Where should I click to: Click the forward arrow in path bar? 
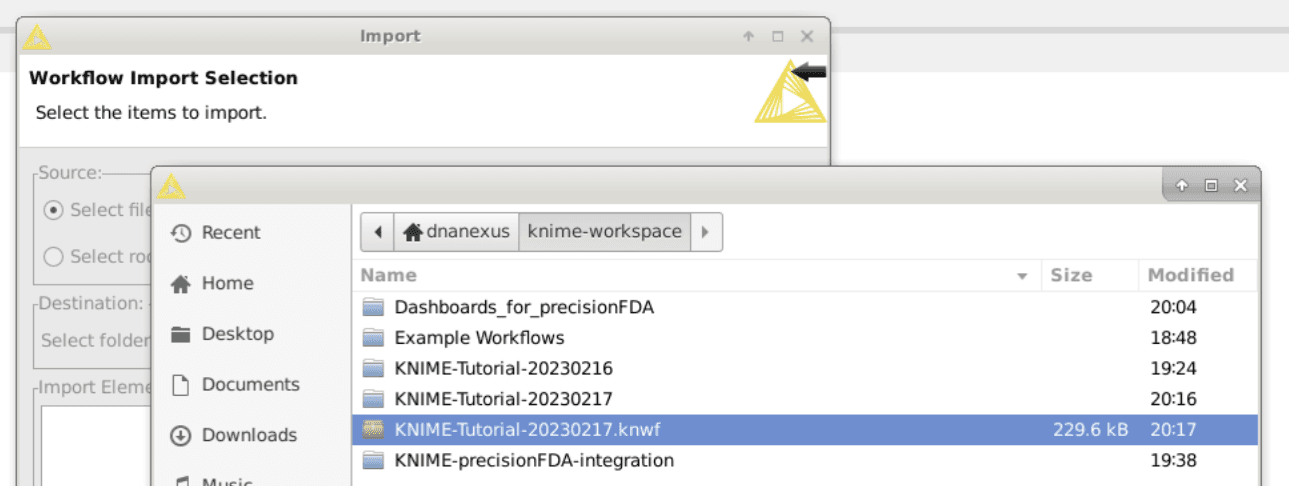706,232
